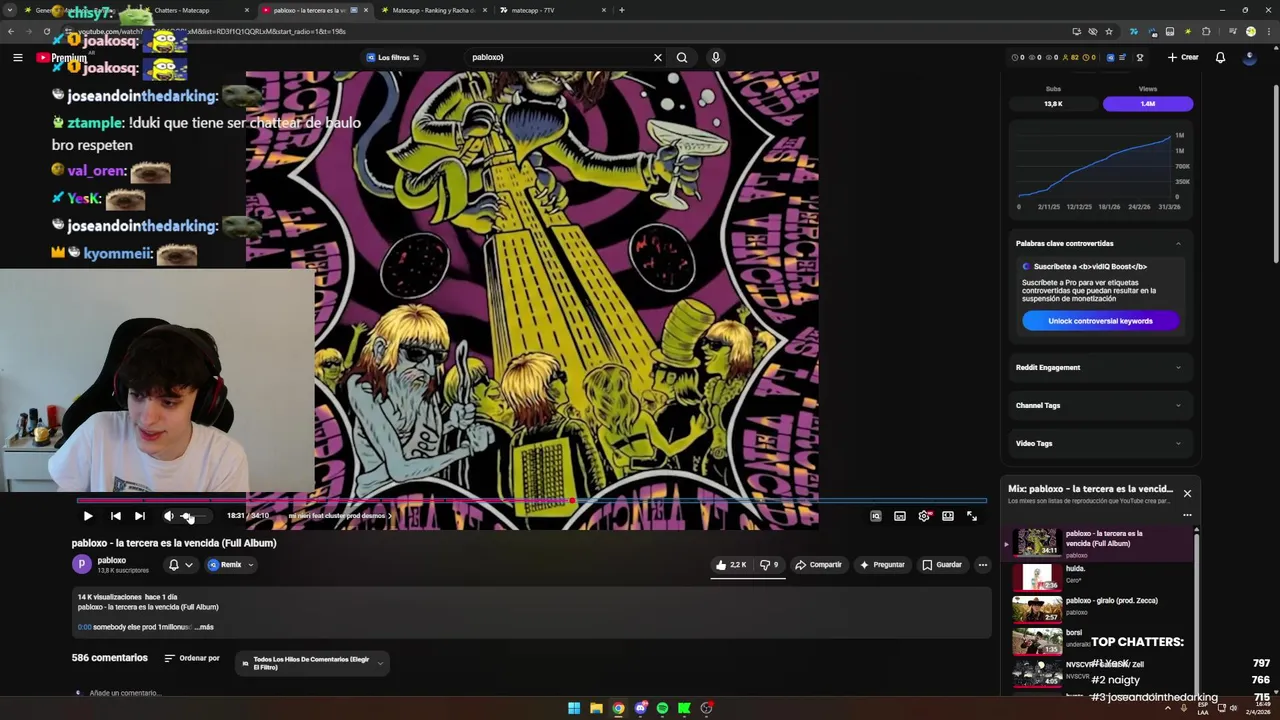Enter fullscreen mode in player

click(x=972, y=516)
